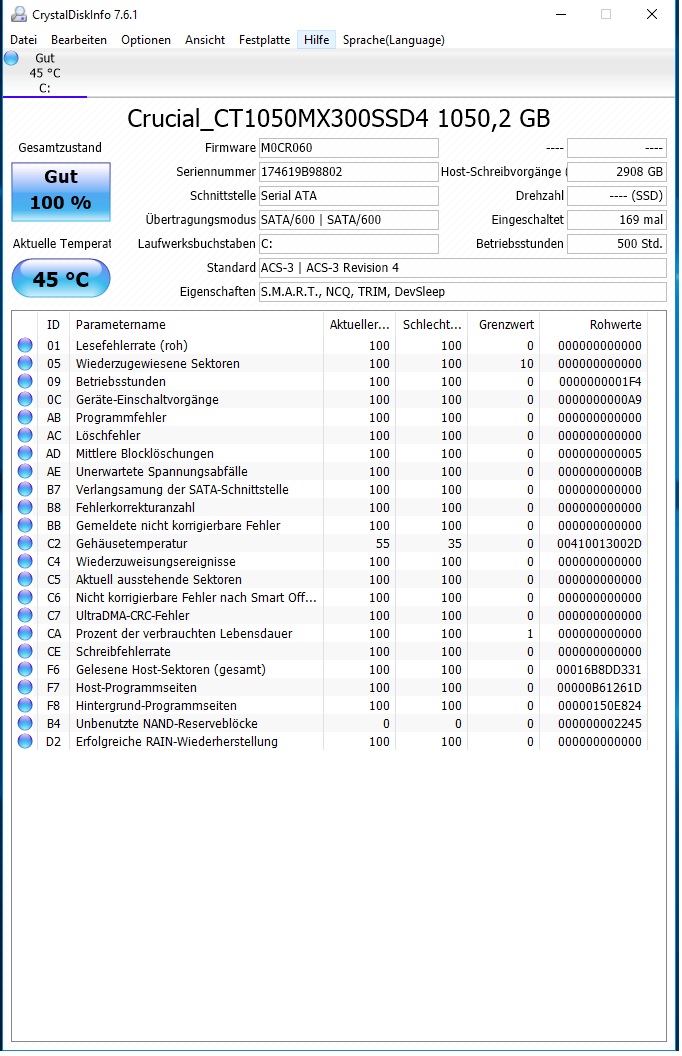Click the Laufwerksbuchstaben field C:
Viewport: 682px width, 1056px height.
click(349, 244)
